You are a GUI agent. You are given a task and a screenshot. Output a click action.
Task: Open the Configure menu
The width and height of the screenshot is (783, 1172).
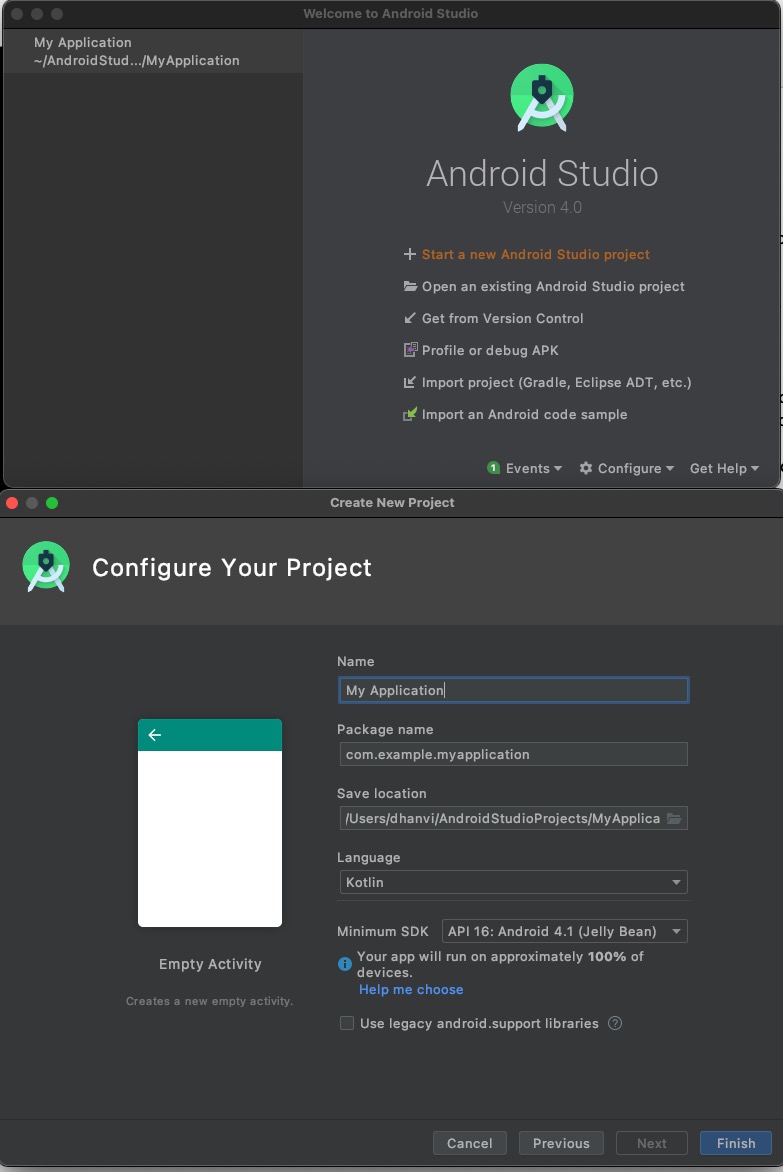tap(626, 468)
